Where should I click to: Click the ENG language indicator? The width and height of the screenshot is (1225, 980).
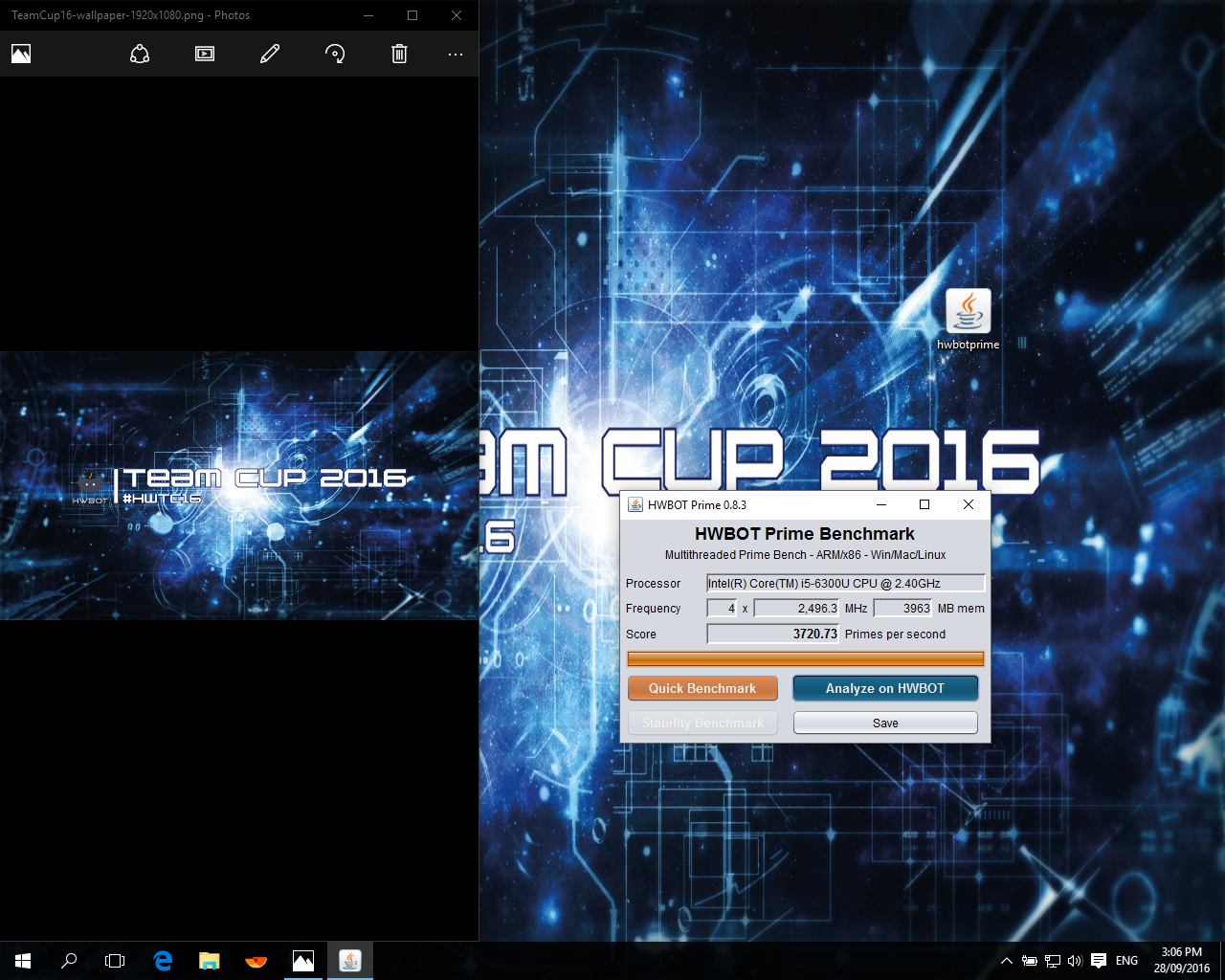click(x=1127, y=961)
